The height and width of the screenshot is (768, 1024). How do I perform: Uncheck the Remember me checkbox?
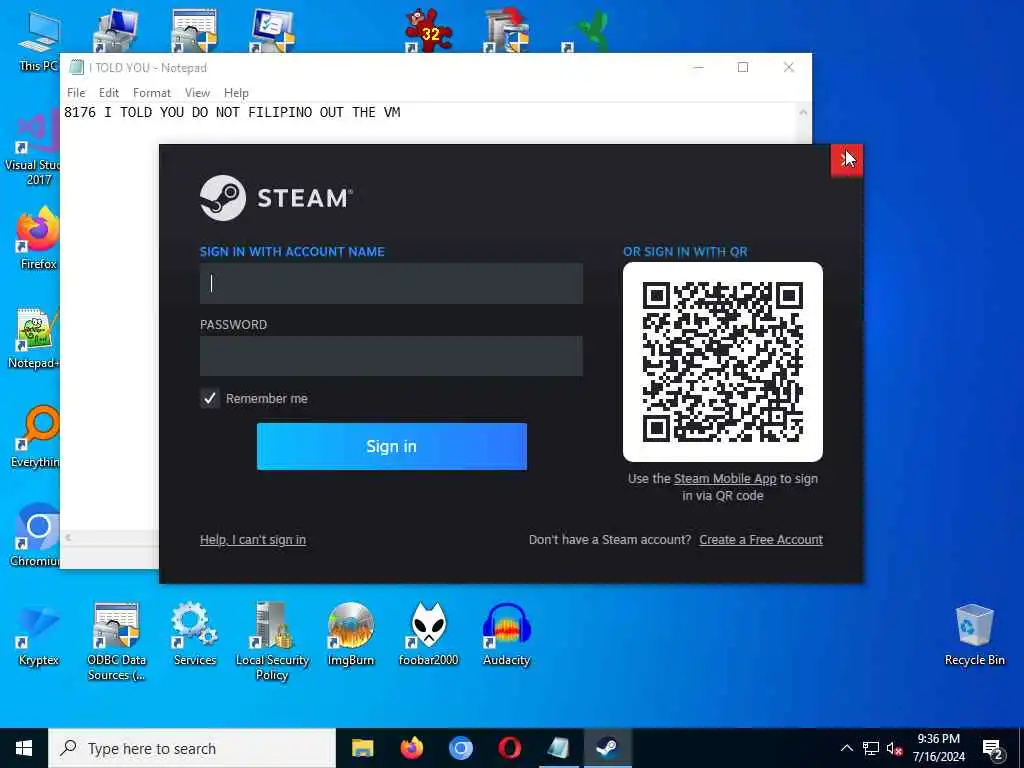pyautogui.click(x=210, y=398)
